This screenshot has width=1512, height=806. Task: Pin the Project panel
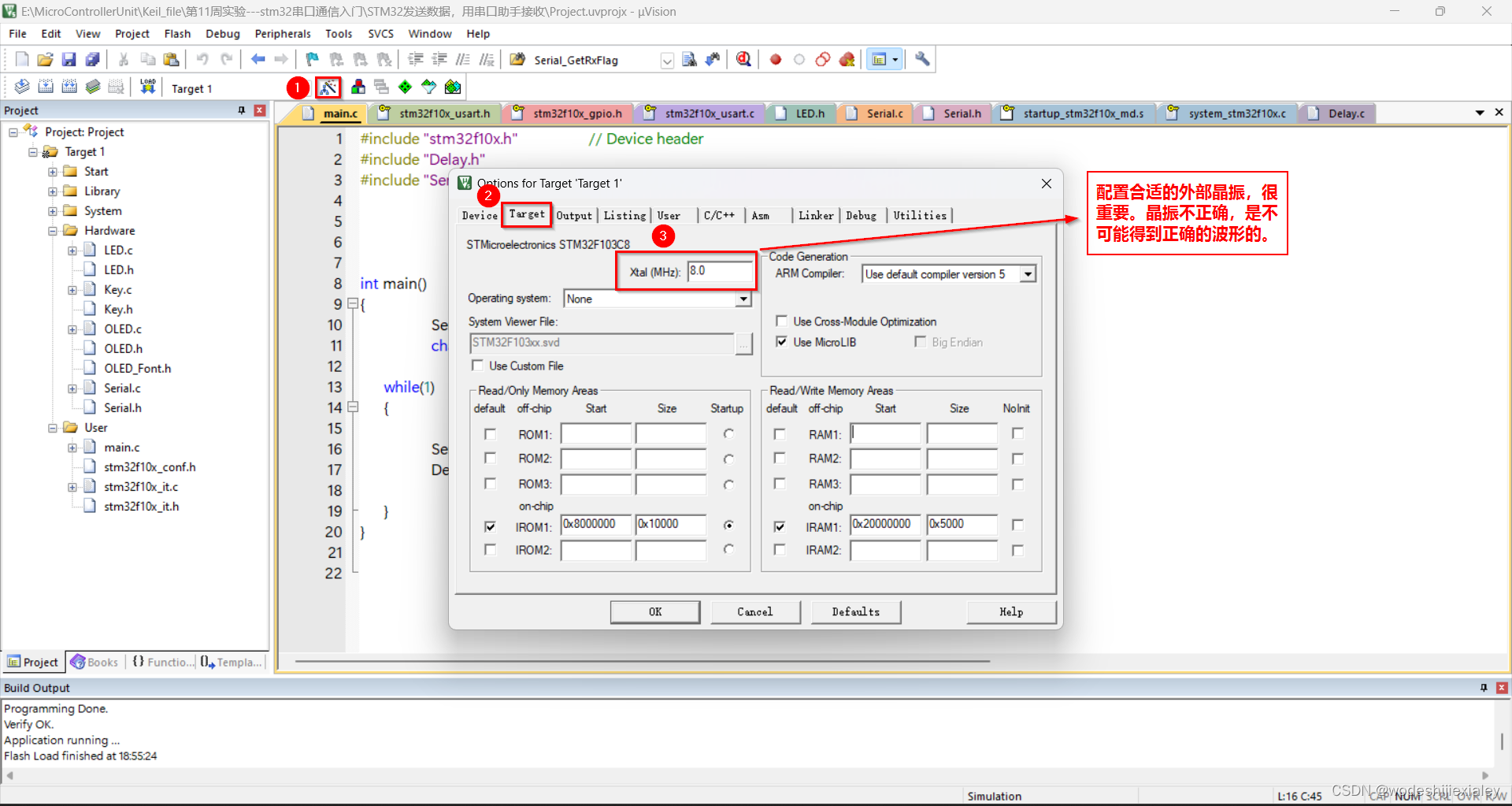pos(242,110)
